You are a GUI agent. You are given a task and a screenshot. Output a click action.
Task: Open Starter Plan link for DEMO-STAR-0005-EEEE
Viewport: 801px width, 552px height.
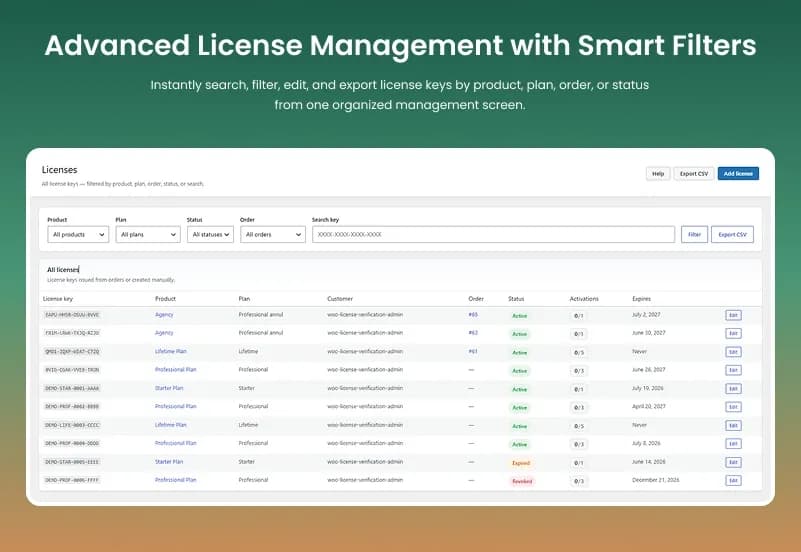pos(169,462)
